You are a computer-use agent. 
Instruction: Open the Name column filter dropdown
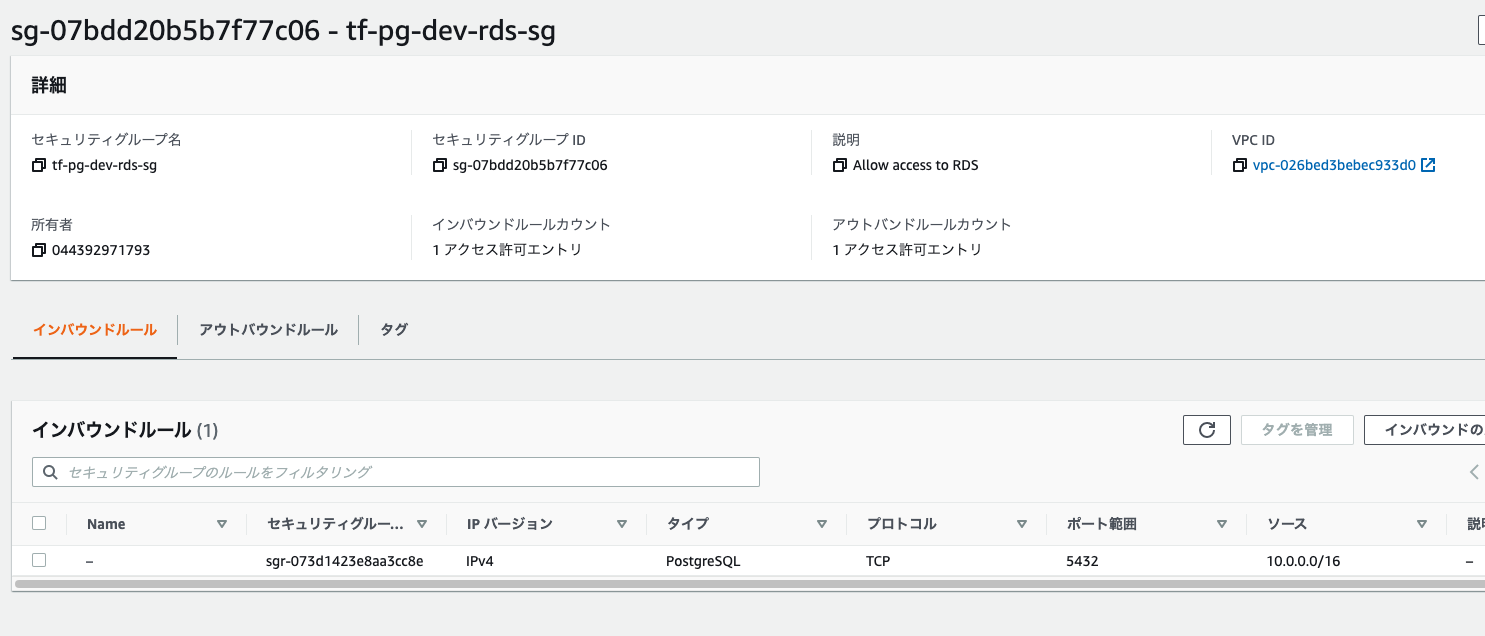222,523
